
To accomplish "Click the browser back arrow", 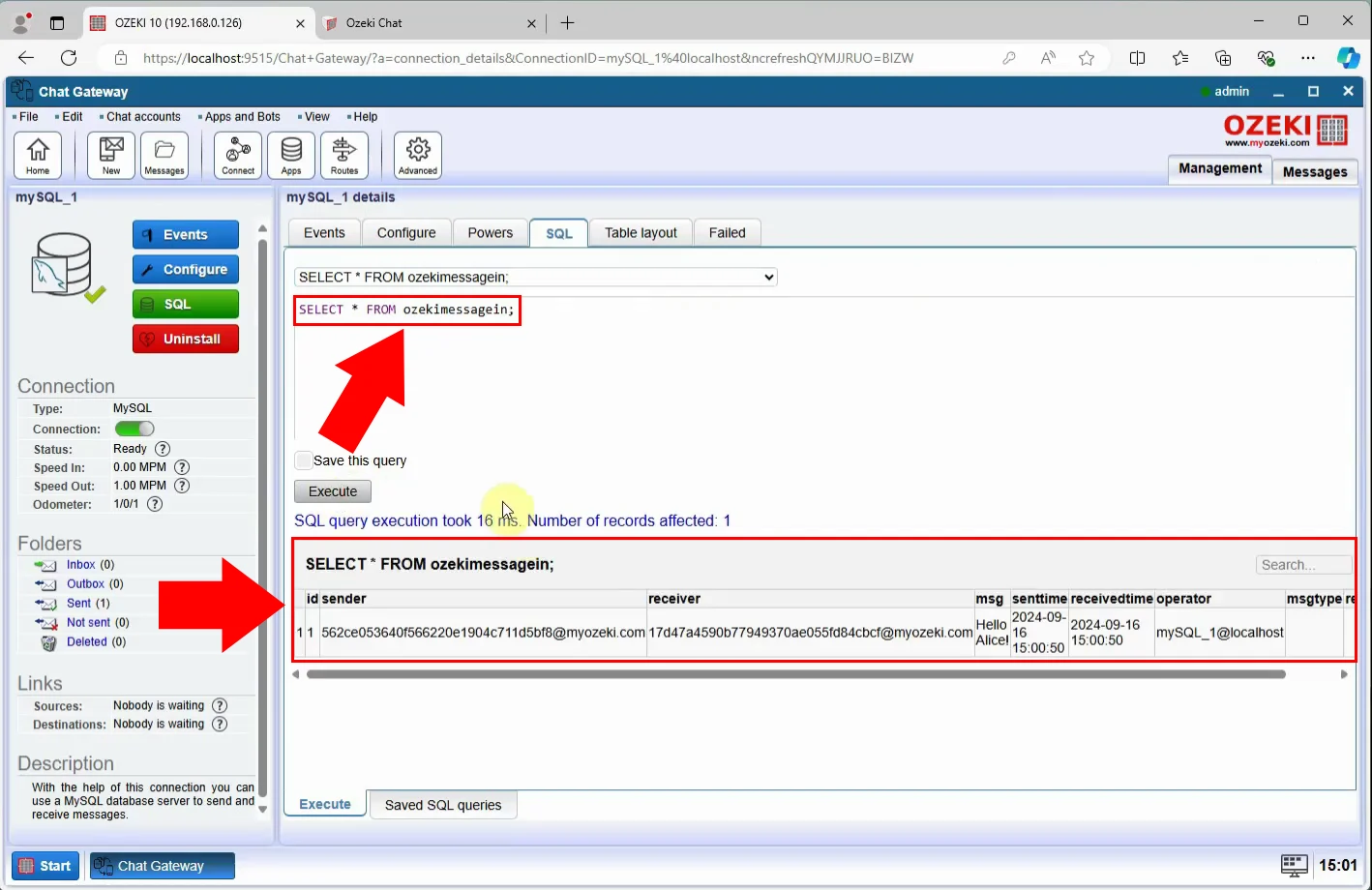I will 26,58.
